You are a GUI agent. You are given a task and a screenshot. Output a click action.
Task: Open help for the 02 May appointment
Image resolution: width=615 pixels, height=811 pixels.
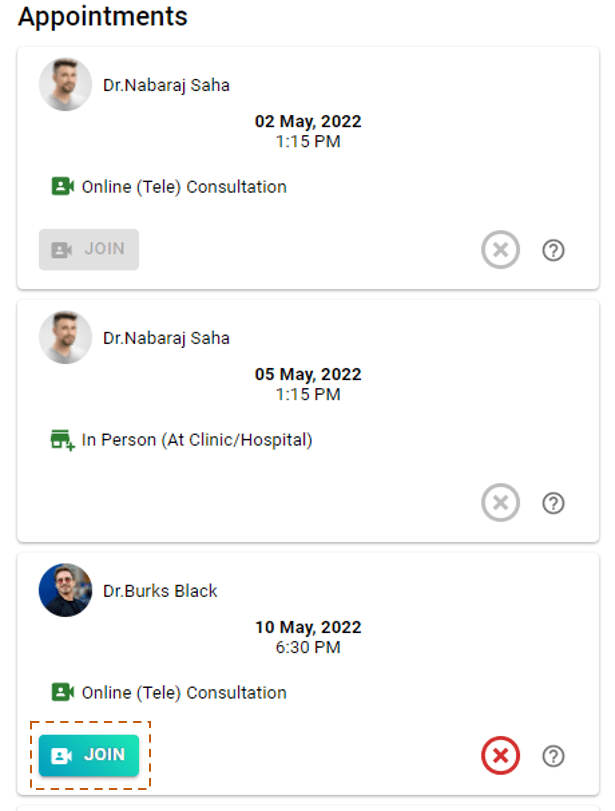click(553, 250)
